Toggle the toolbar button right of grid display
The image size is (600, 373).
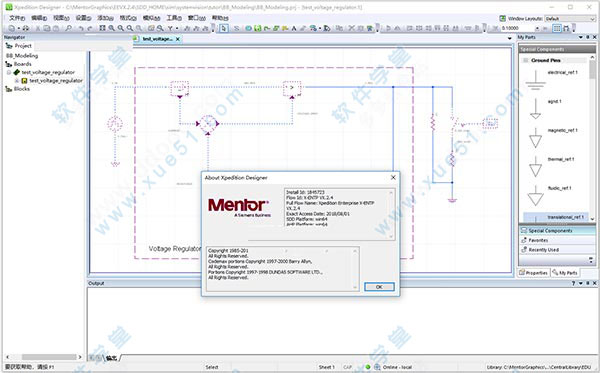coord(566,28)
